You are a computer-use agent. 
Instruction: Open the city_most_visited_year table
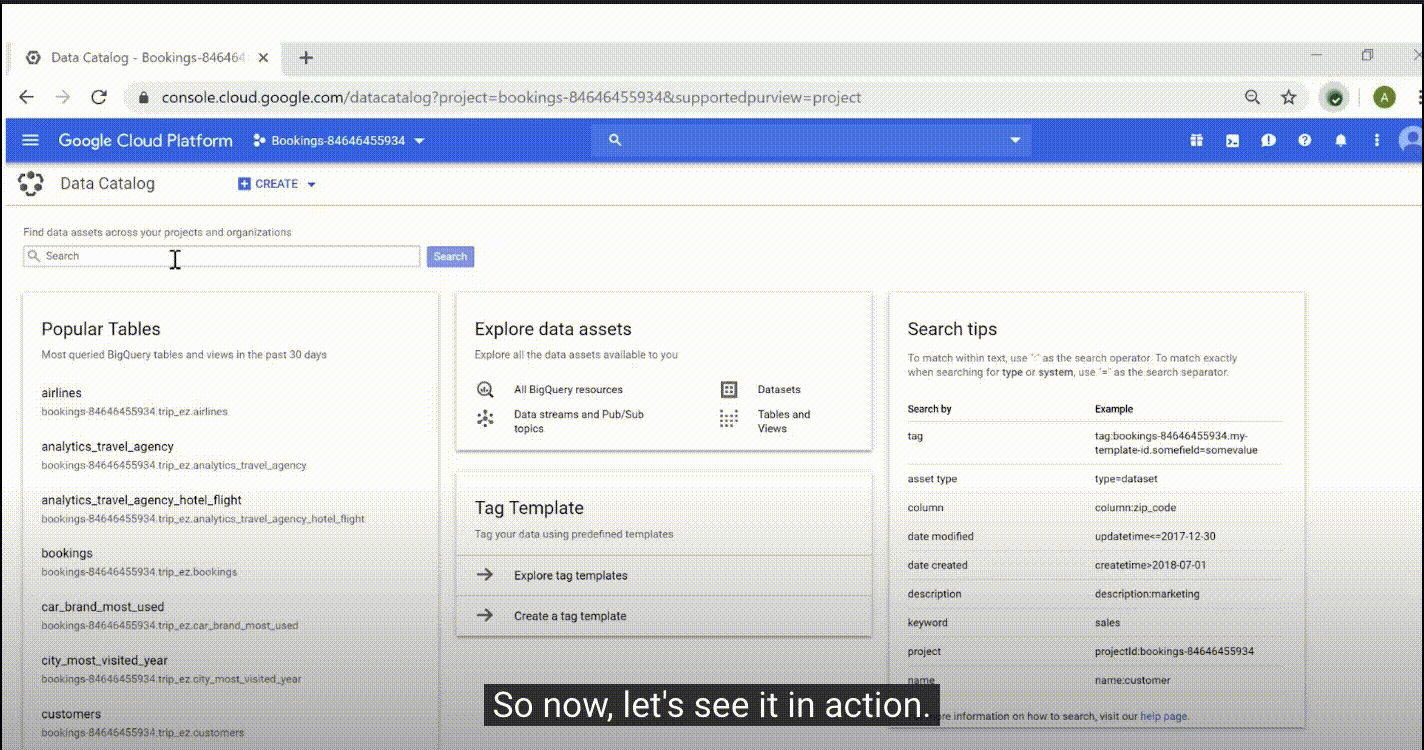(x=104, y=660)
